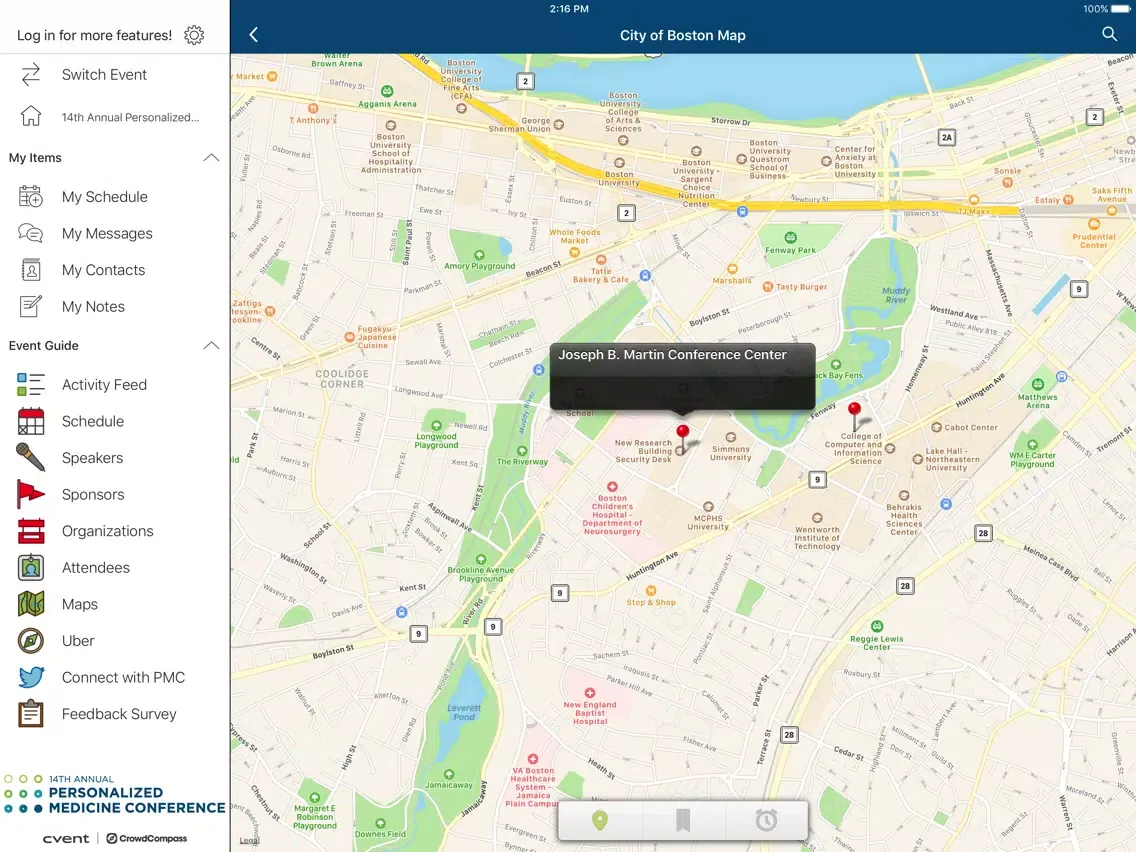The height and width of the screenshot is (852, 1136).
Task: Click the Attendees badge icon
Action: [30, 567]
